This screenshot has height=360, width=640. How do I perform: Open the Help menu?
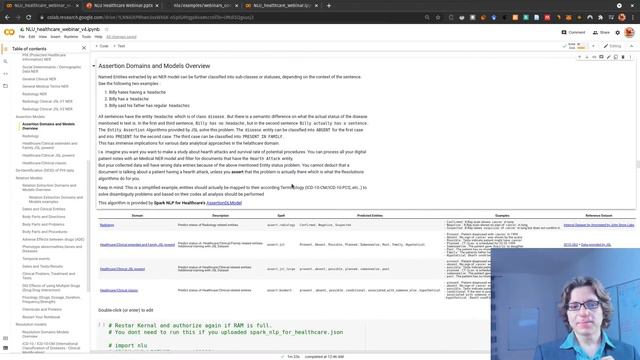click(98, 37)
